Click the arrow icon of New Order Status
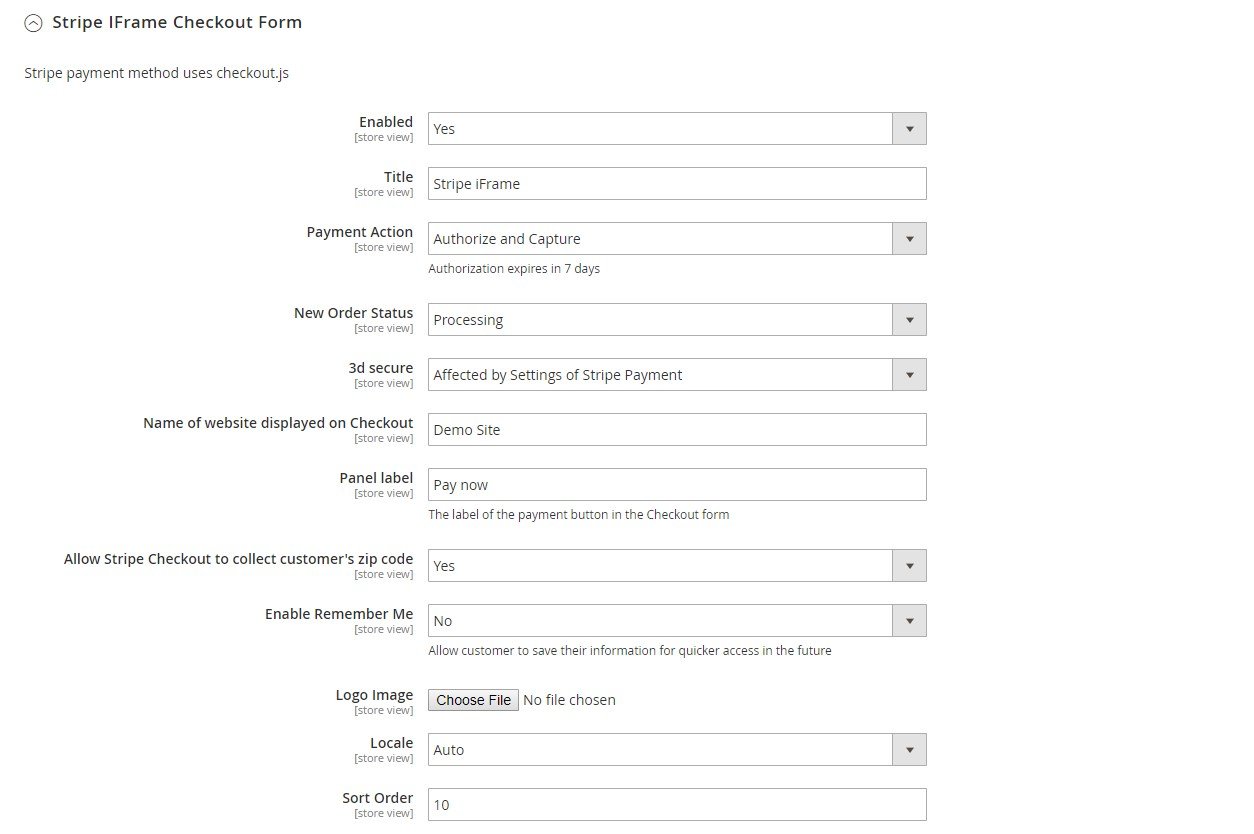The image size is (1254, 834). (x=909, y=320)
